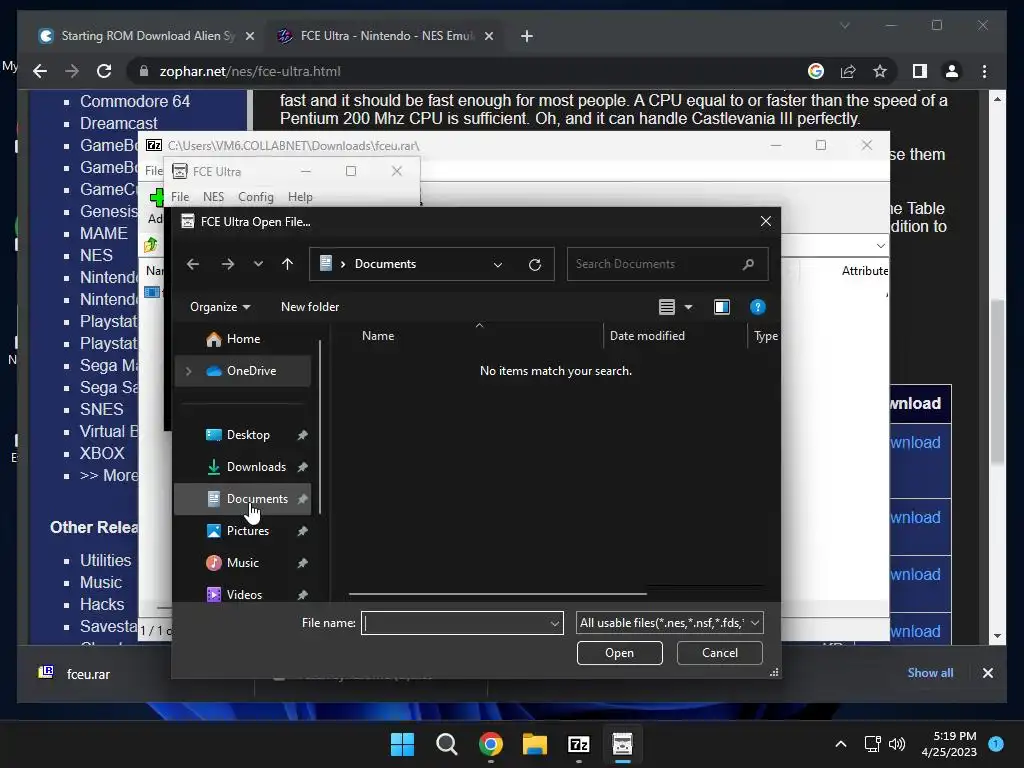Change view layout icon in dialog
Screen dimensions: 1024x768
tap(667, 307)
